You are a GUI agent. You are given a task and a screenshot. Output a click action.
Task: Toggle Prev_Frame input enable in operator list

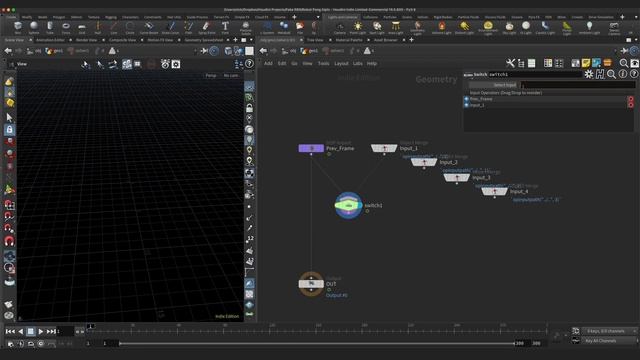point(467,99)
